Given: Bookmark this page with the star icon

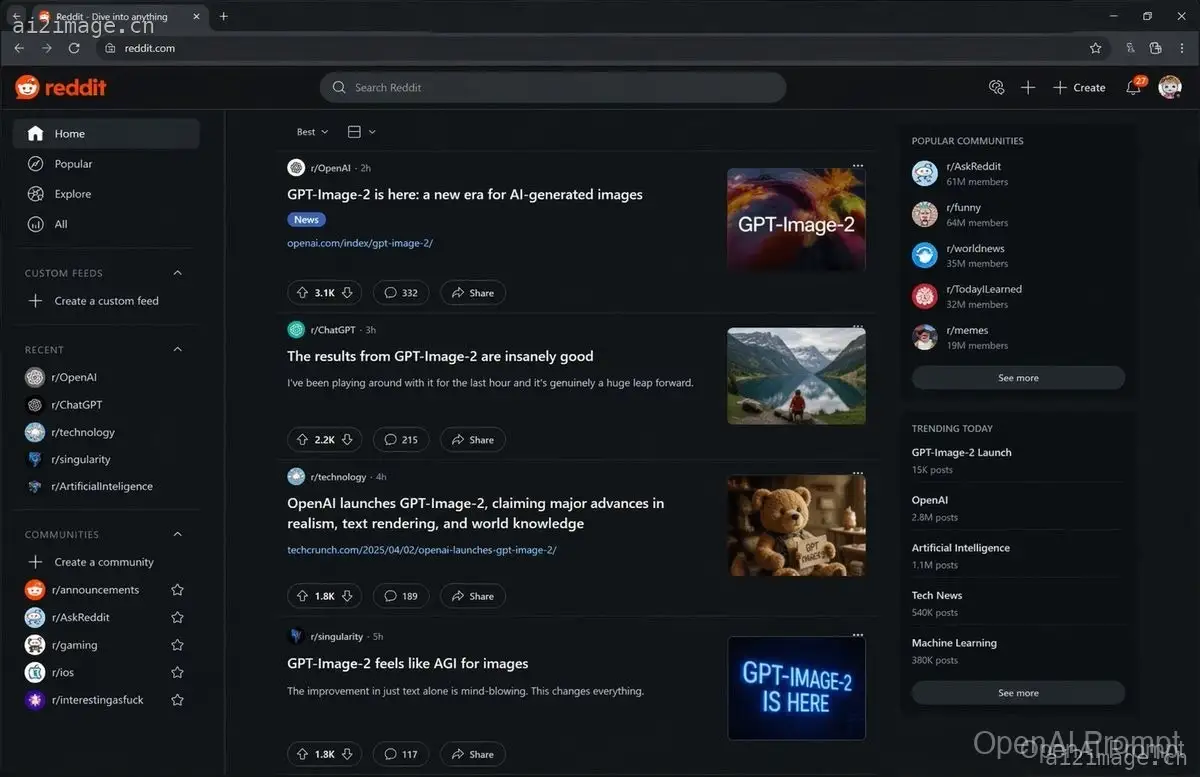Looking at the screenshot, I should [x=1095, y=48].
